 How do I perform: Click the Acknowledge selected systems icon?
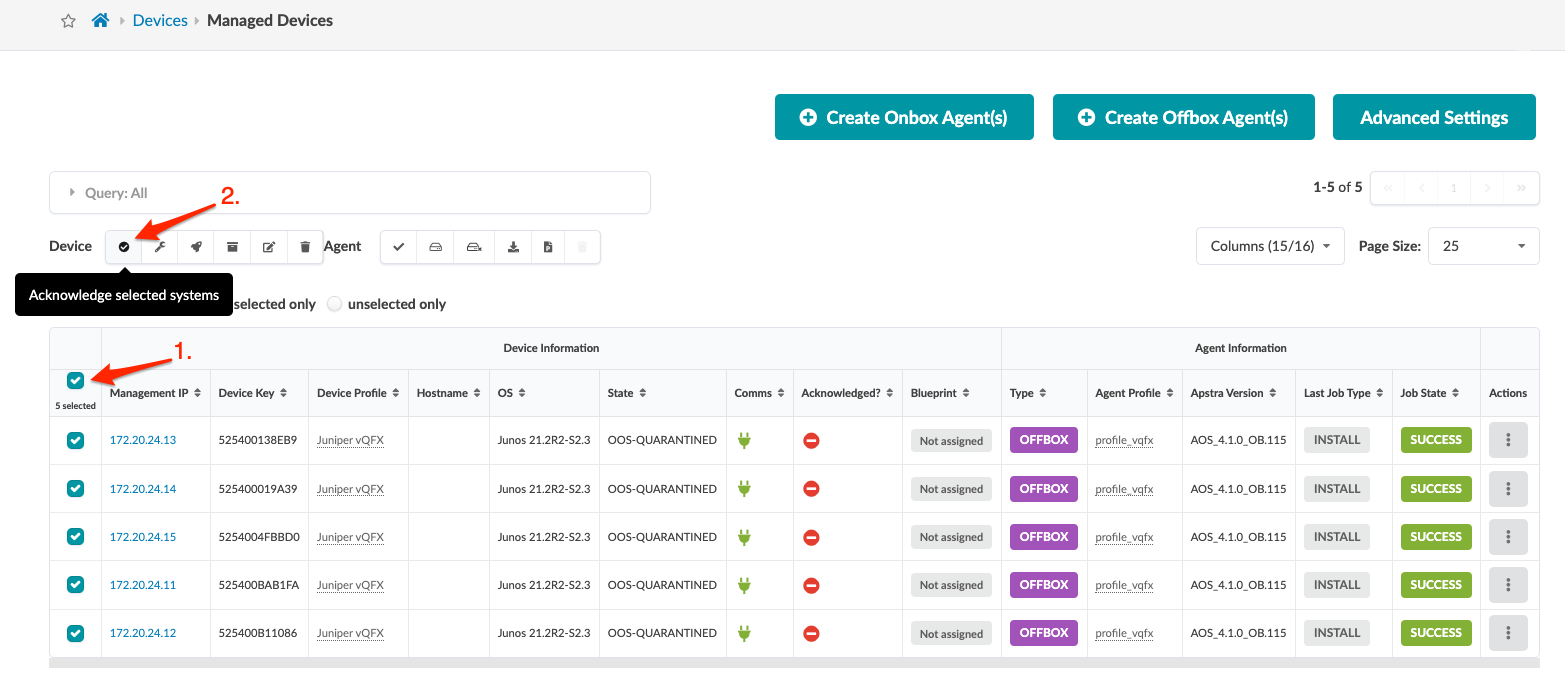[124, 247]
